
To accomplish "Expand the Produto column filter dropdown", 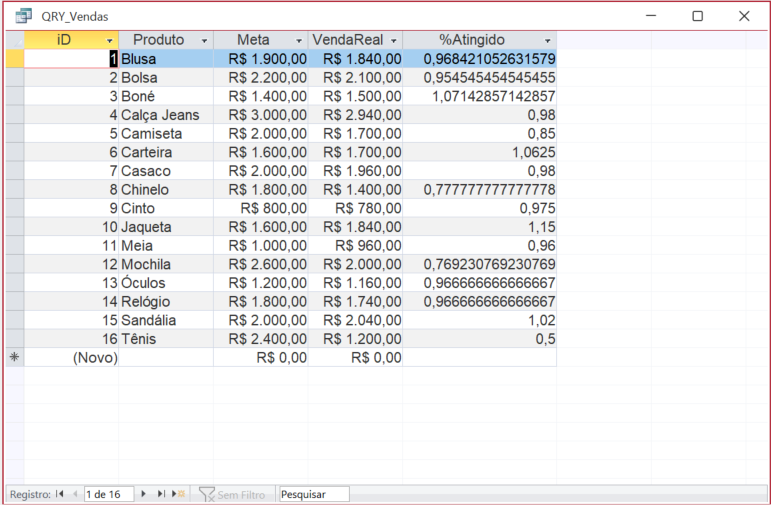I will coord(204,40).
